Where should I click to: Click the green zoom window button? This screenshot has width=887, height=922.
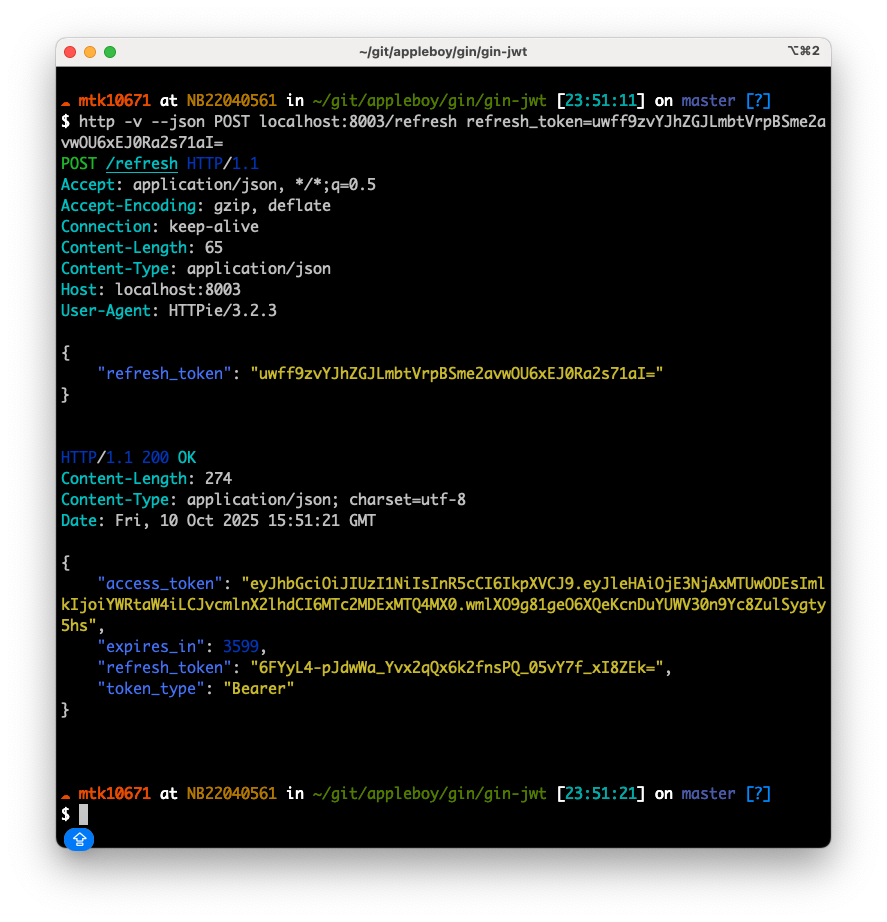coord(110,52)
